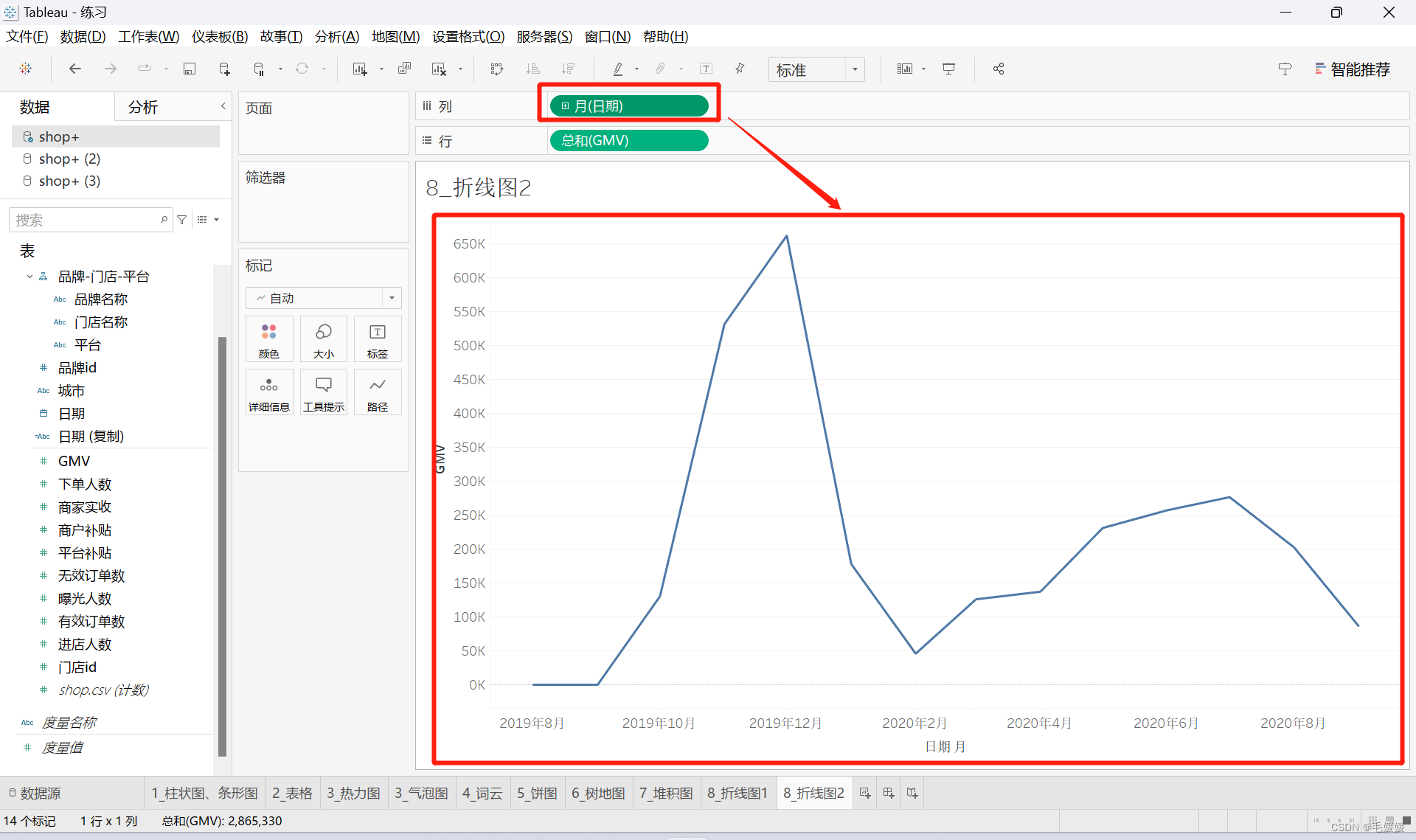Expand the 月(日期) pill plus sign
The width and height of the screenshot is (1416, 840).
(565, 106)
